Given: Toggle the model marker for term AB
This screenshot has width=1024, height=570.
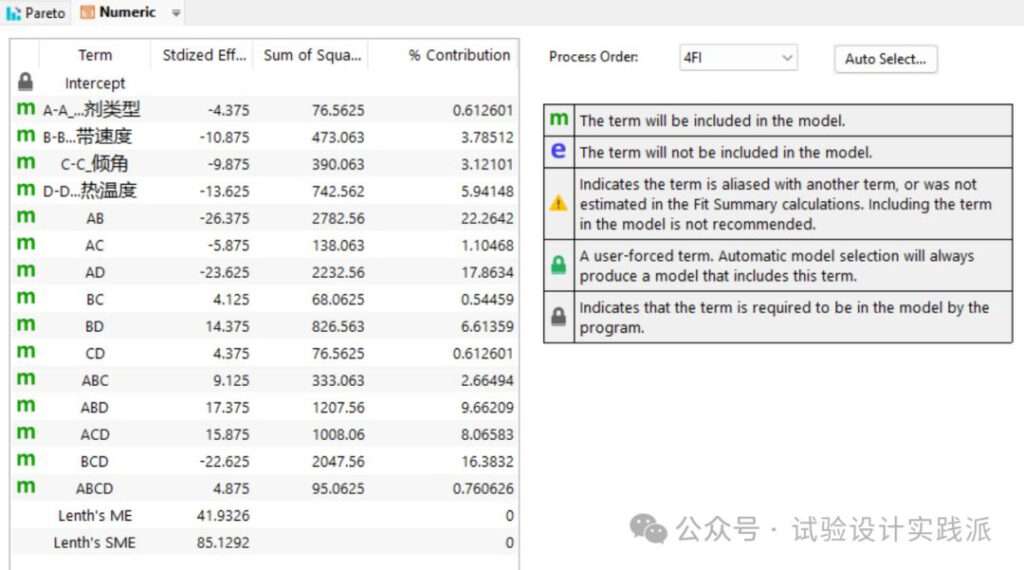Looking at the screenshot, I should pos(25,216).
